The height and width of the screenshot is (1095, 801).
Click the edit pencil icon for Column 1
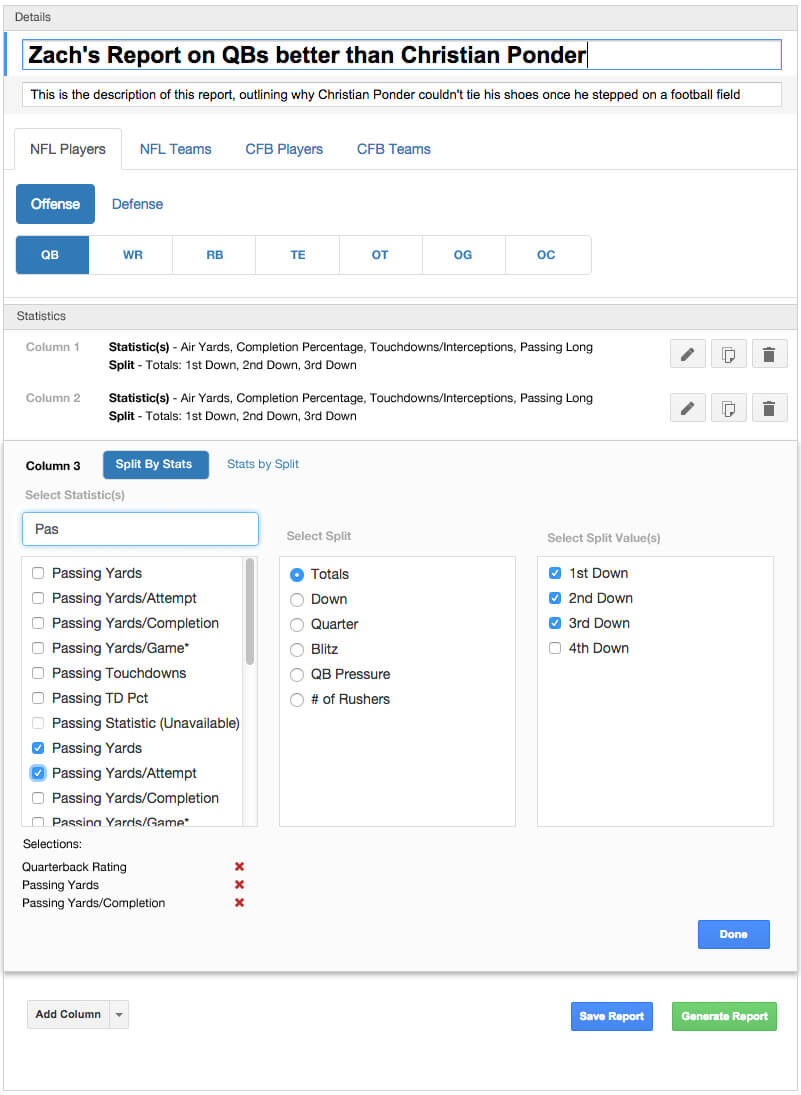[687, 355]
